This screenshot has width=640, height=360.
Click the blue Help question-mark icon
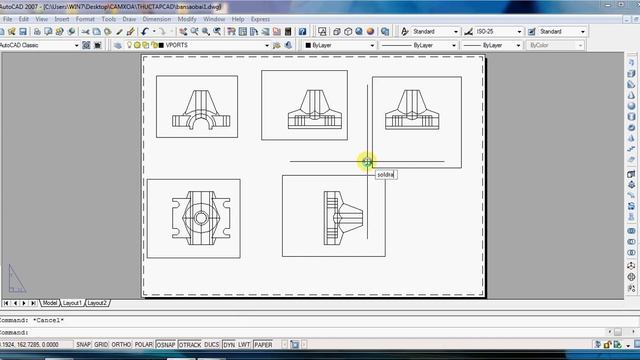[302, 31]
